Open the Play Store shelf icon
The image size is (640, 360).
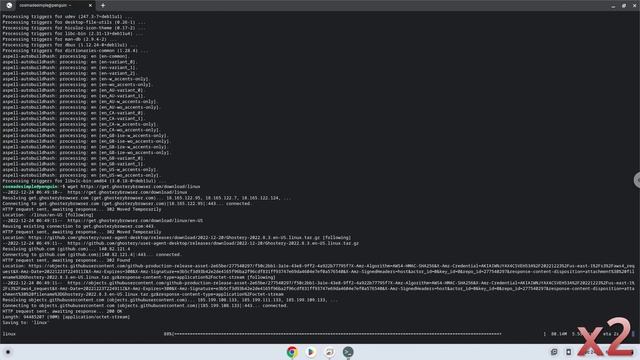(x=311, y=352)
